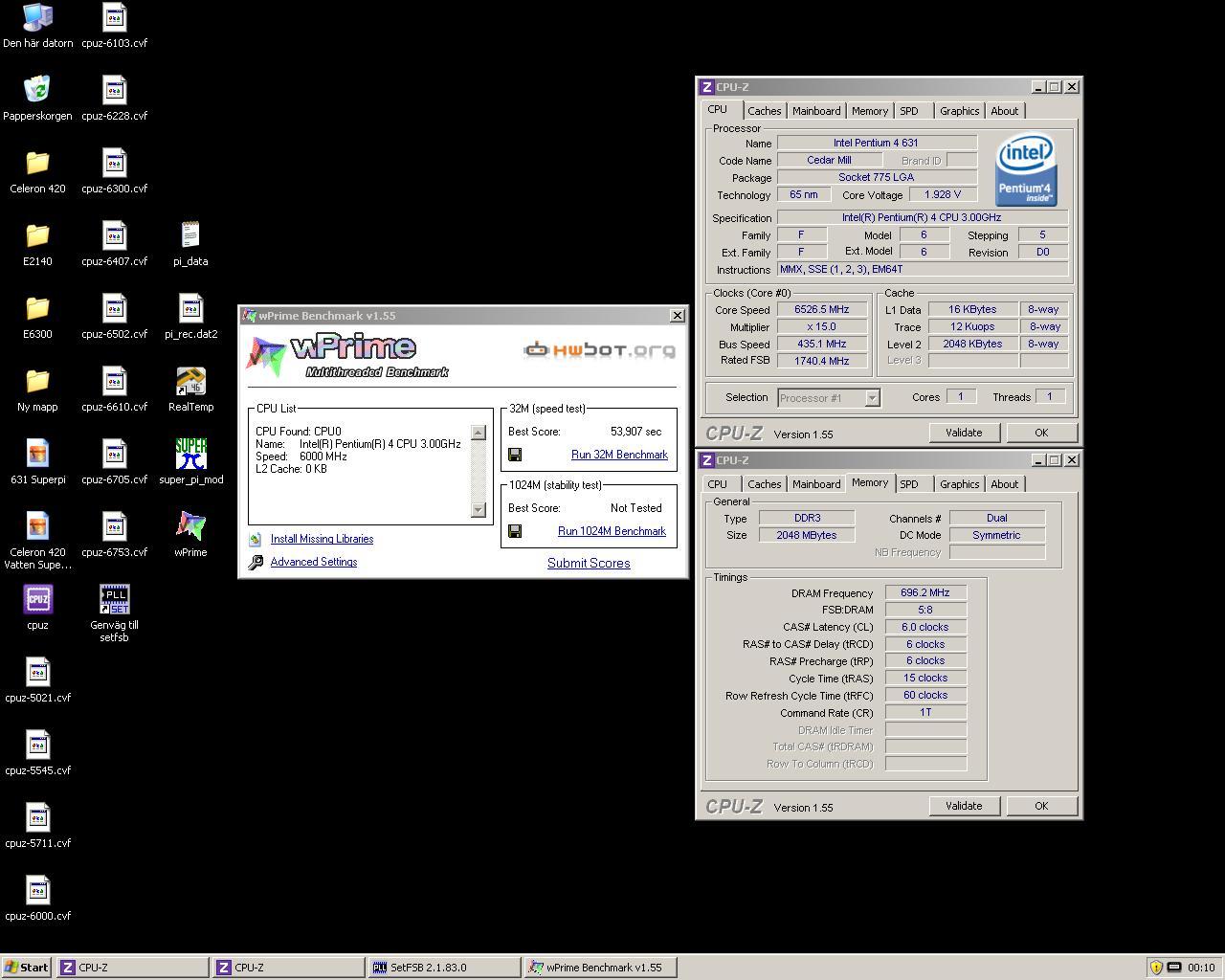Open Caches tab in bottom CPU-Z window
This screenshot has height=980, width=1225.
(x=764, y=484)
